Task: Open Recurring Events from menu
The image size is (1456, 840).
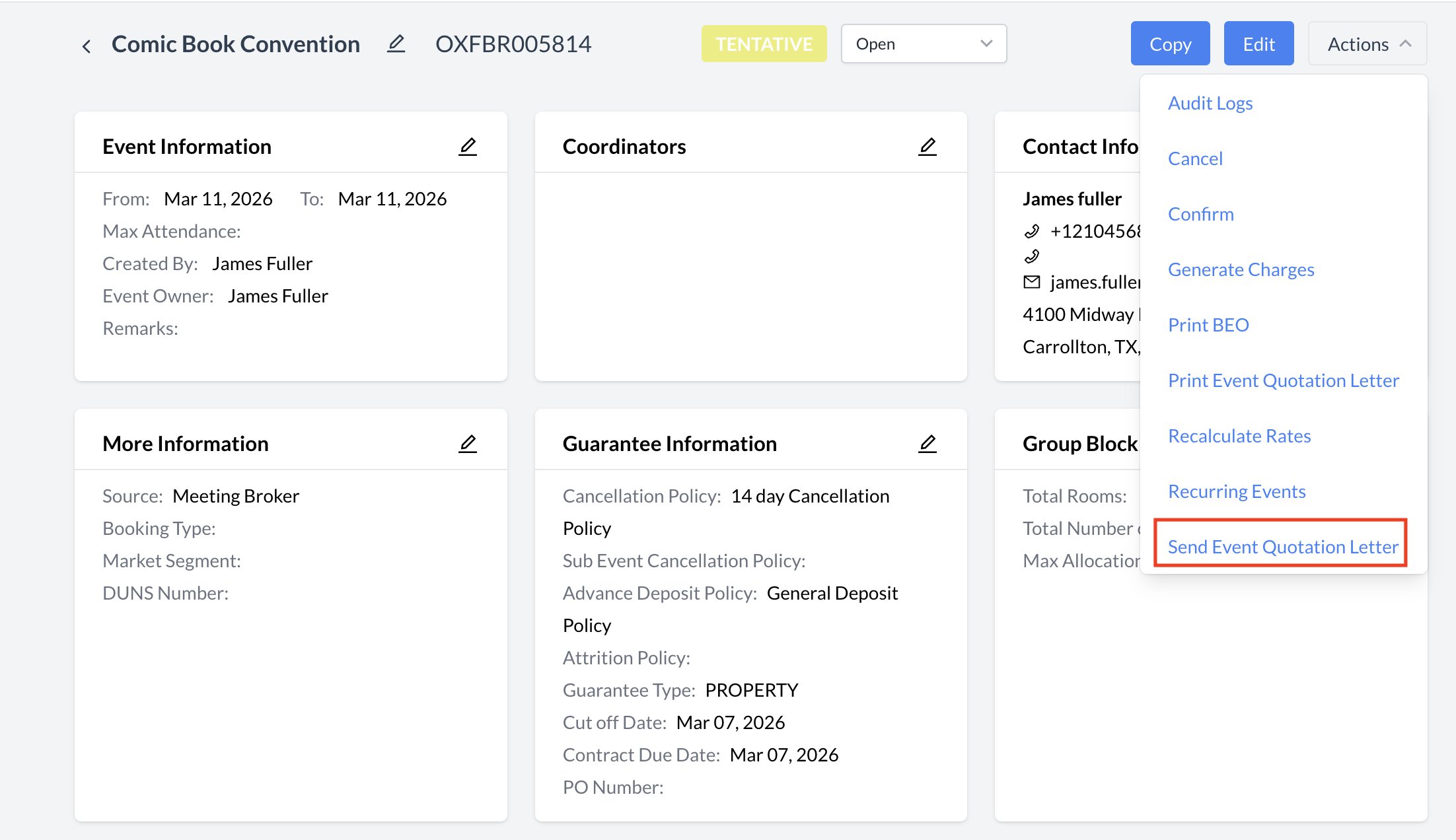Action: [1237, 491]
